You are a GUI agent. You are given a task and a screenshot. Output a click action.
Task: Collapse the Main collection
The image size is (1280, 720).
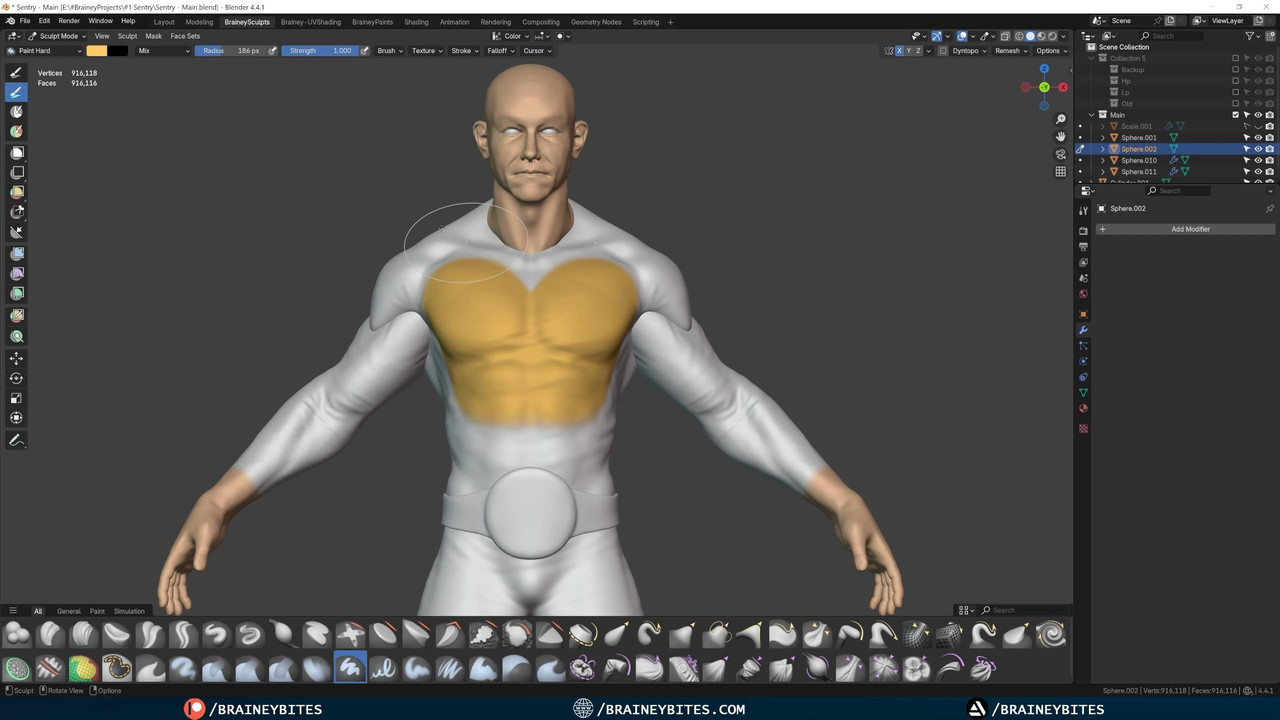(x=1092, y=115)
